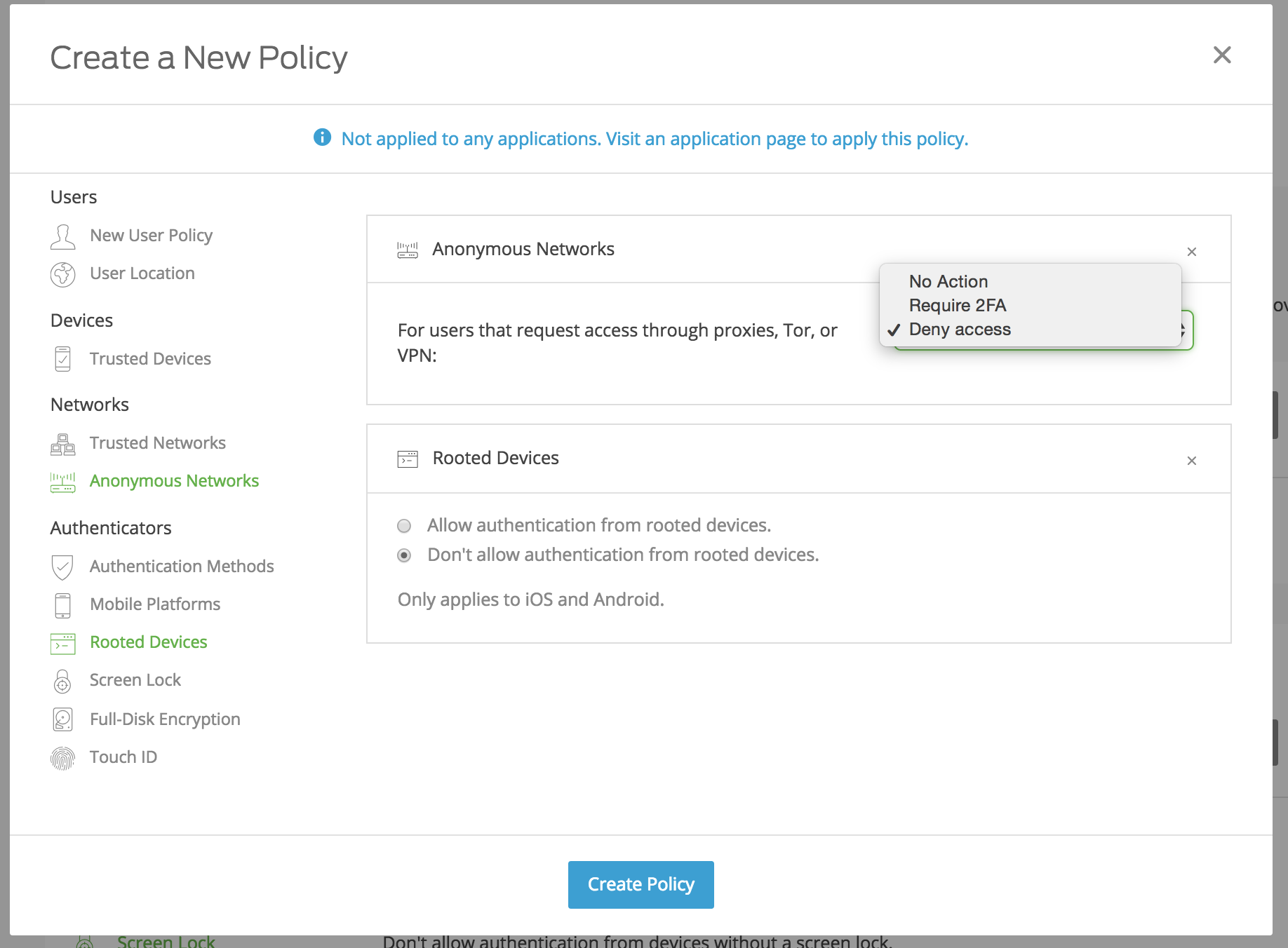The width and height of the screenshot is (1288, 948).
Task: Click the Trusted Networks icon
Action: tap(63, 443)
